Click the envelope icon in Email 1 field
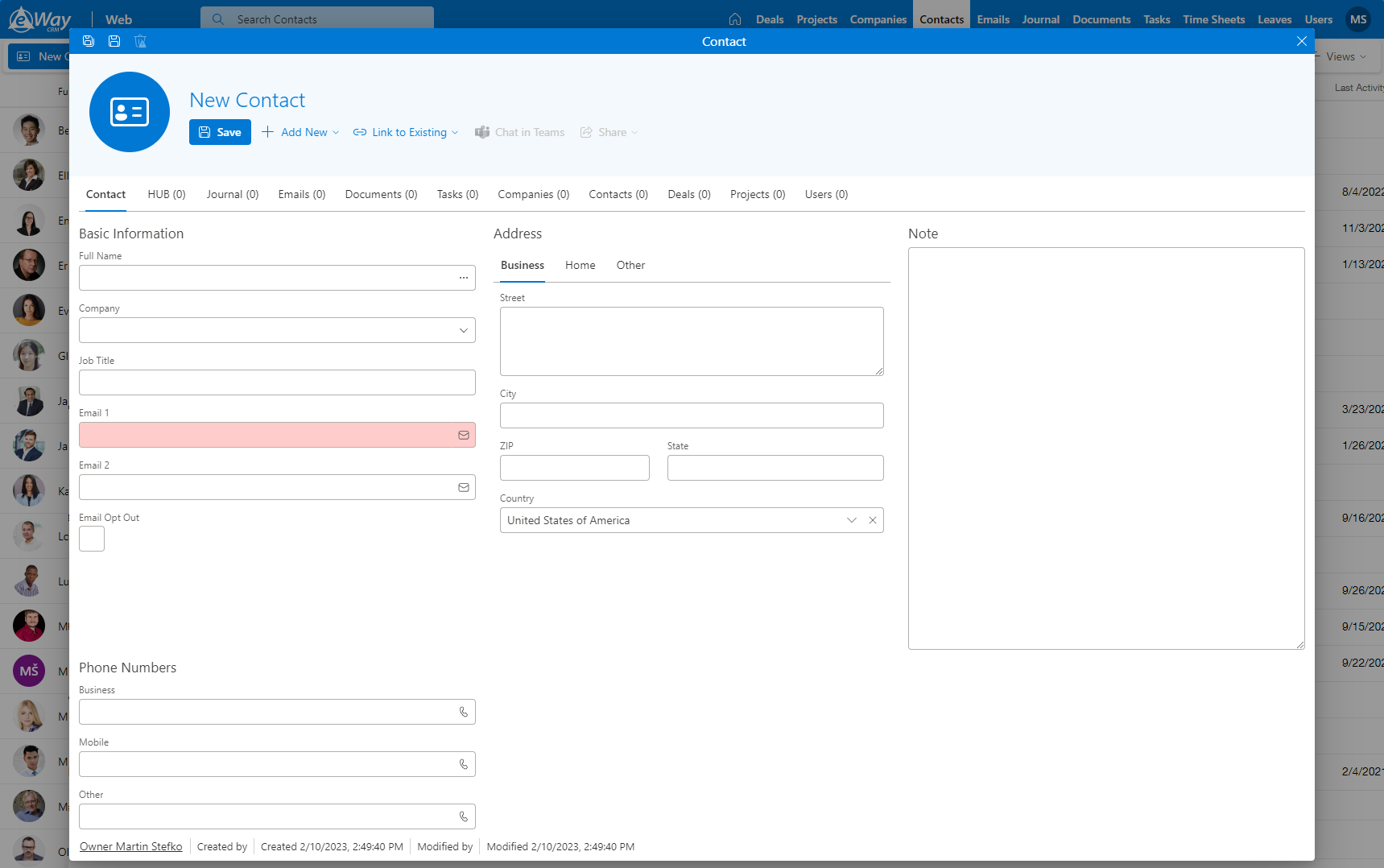 pyautogui.click(x=464, y=435)
